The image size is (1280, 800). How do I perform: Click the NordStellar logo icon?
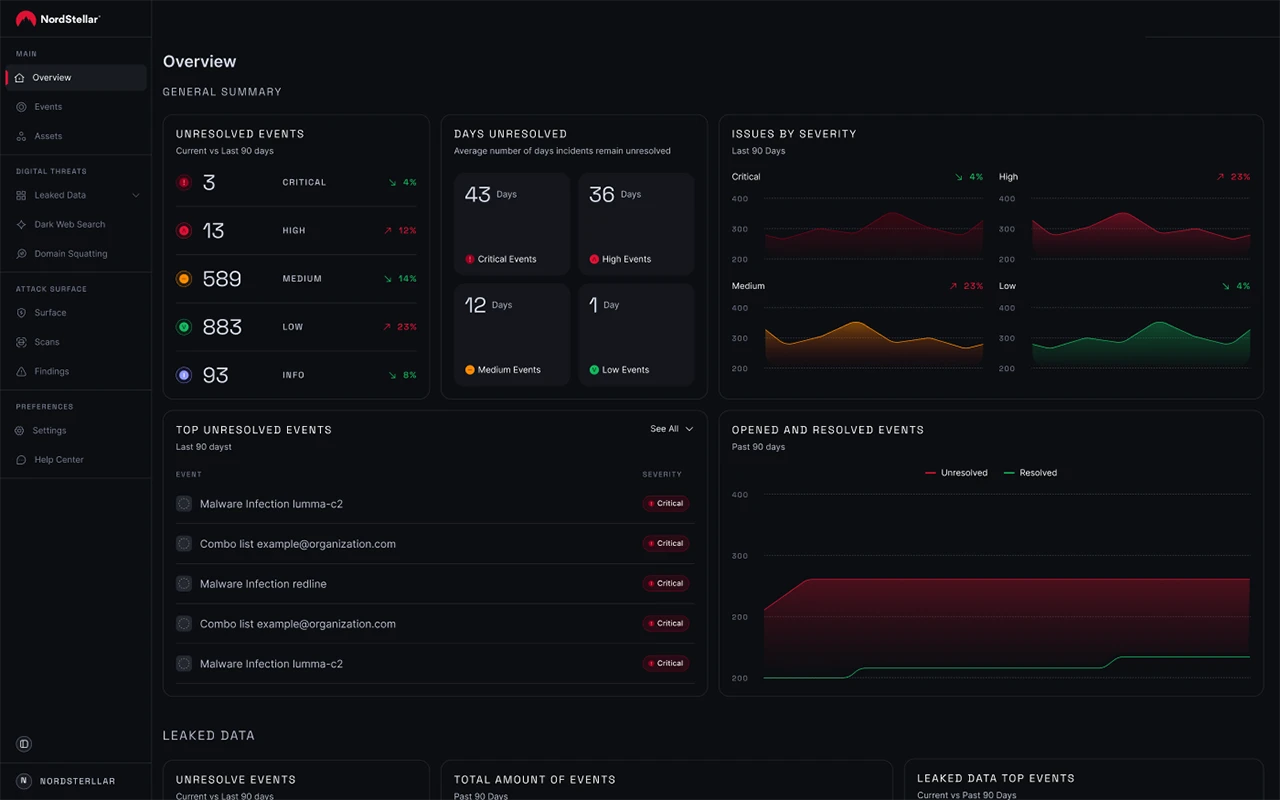(x=26, y=19)
